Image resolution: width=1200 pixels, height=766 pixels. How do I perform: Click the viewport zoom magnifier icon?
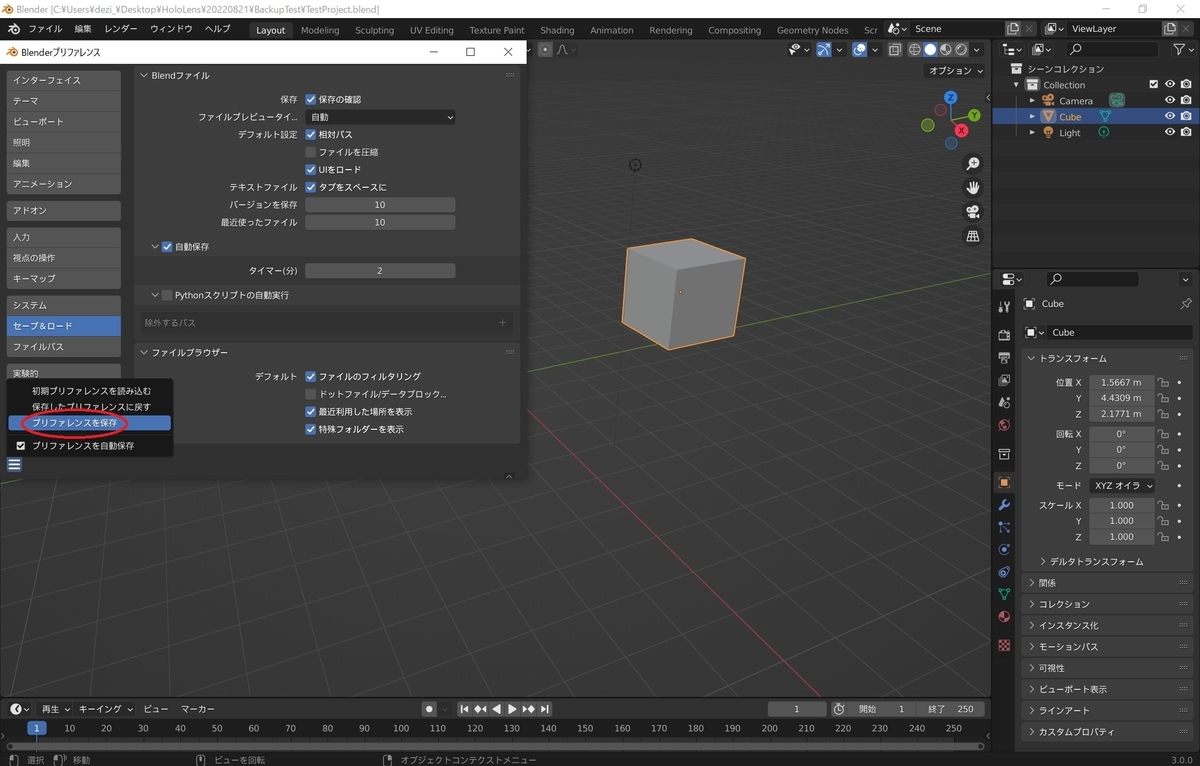click(x=972, y=164)
